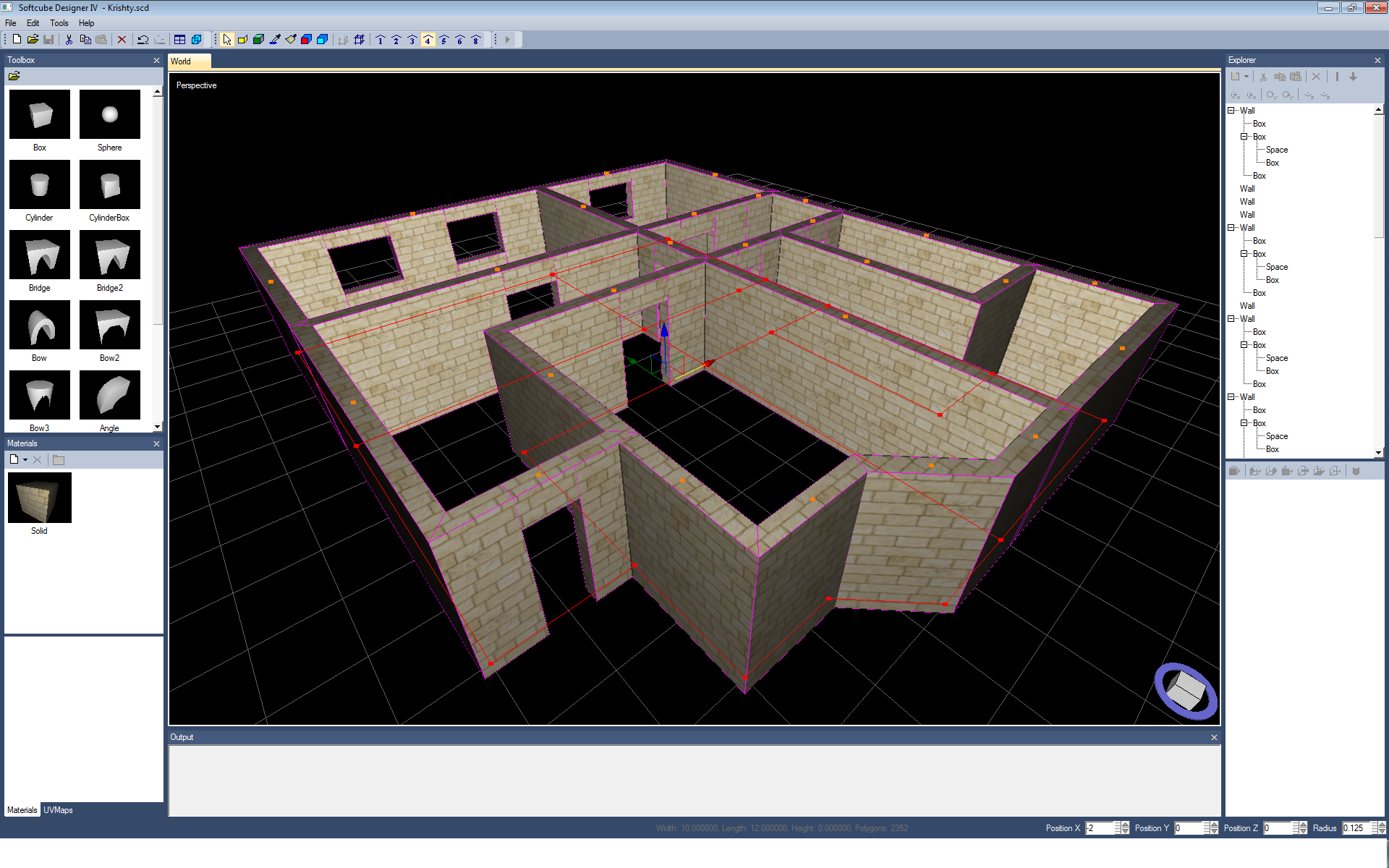Click the open file icon in Toolbox
The width and height of the screenshot is (1389, 868).
coord(14,76)
